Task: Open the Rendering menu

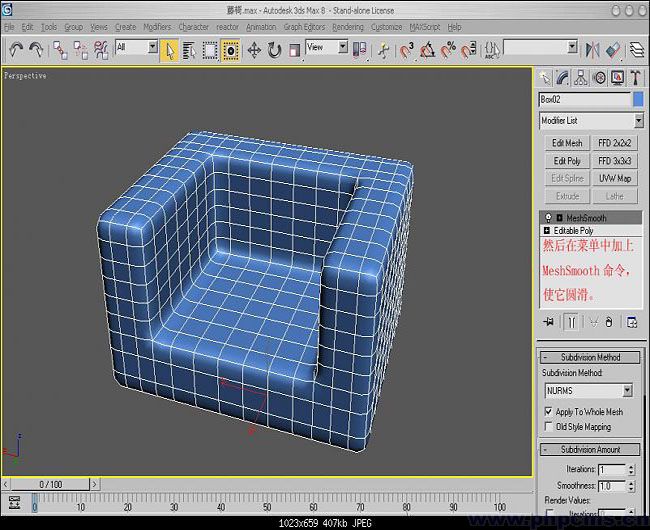Action: click(x=348, y=27)
